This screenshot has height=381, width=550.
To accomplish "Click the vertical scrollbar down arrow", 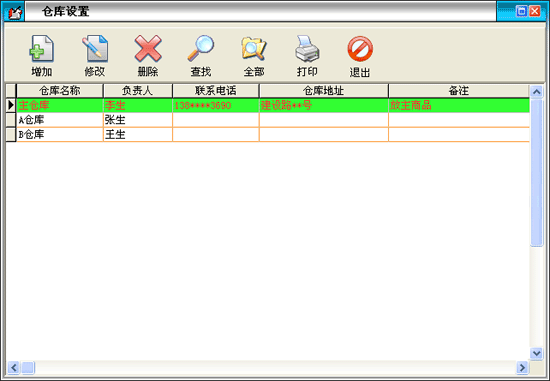I will tap(536, 353).
